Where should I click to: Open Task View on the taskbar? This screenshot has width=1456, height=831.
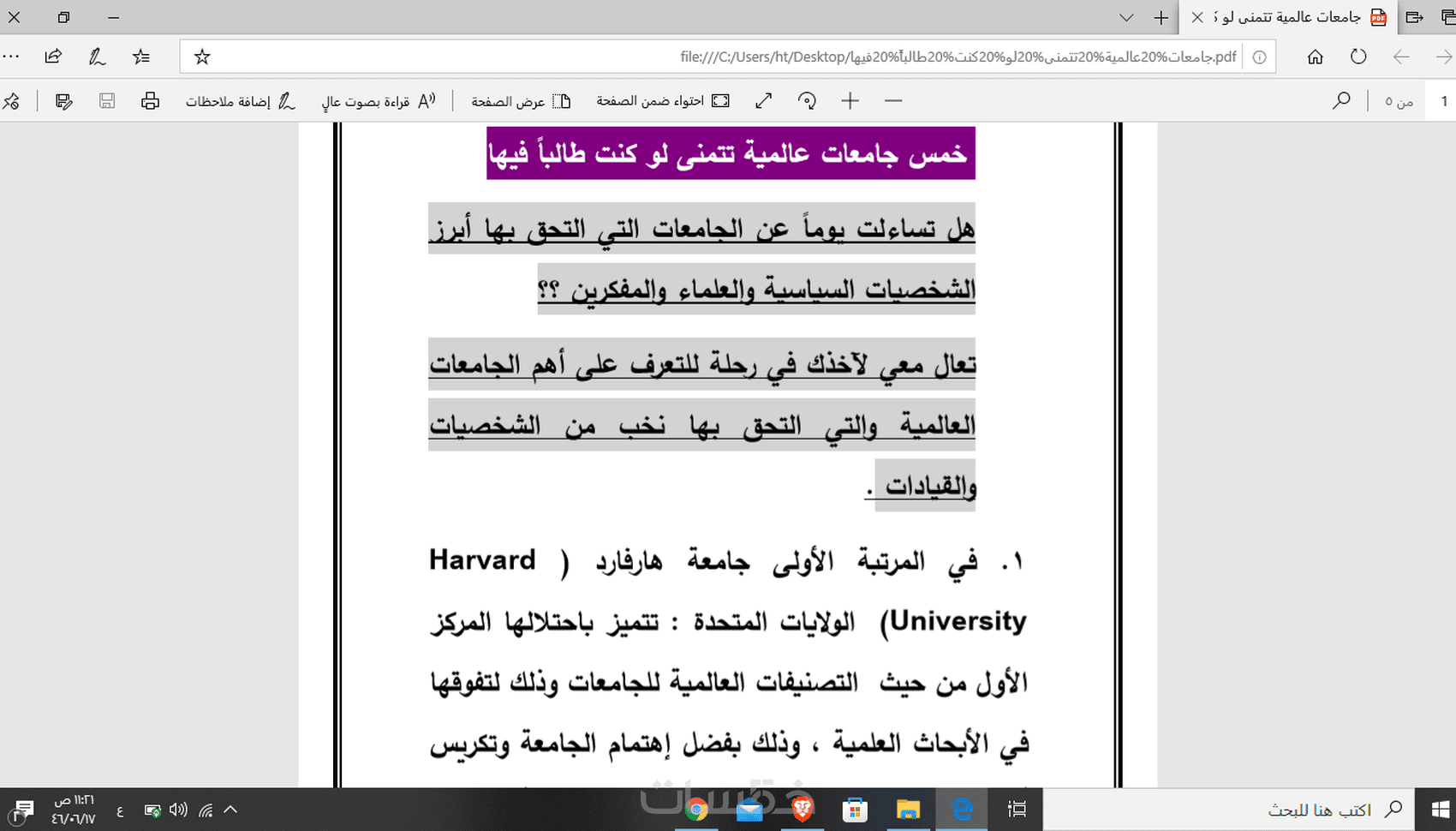(x=1017, y=810)
